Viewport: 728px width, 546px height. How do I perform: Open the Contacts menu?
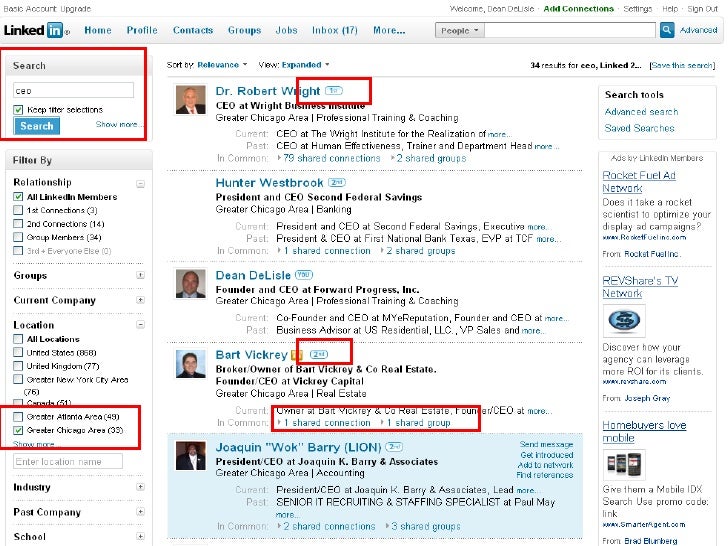click(193, 30)
